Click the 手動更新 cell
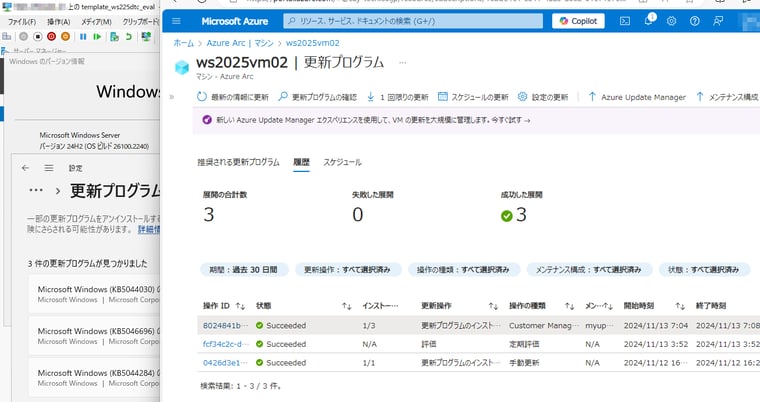Image resolution: width=760 pixels, height=402 pixels. point(524,362)
